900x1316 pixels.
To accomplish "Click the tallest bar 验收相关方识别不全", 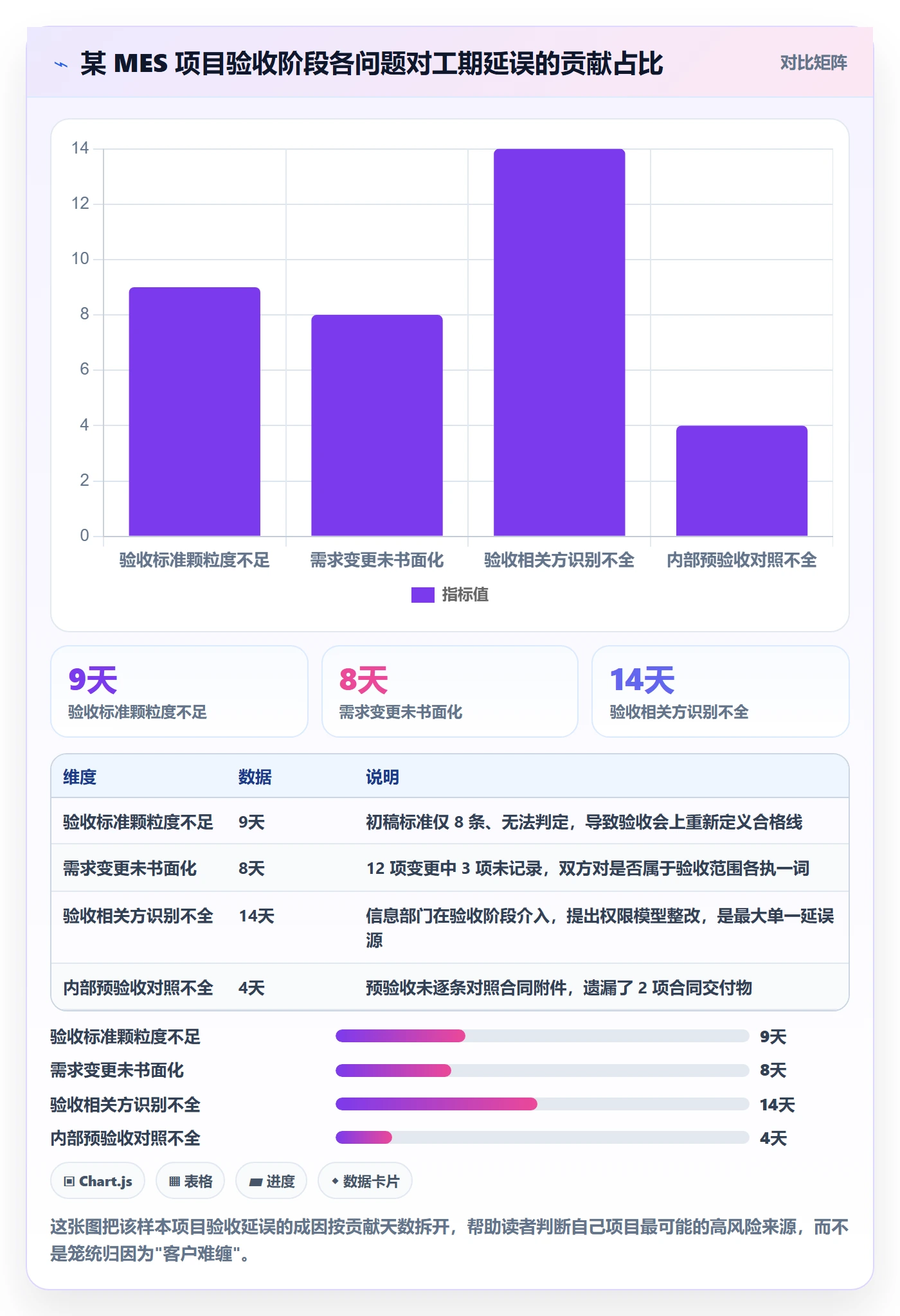I will coord(559,342).
